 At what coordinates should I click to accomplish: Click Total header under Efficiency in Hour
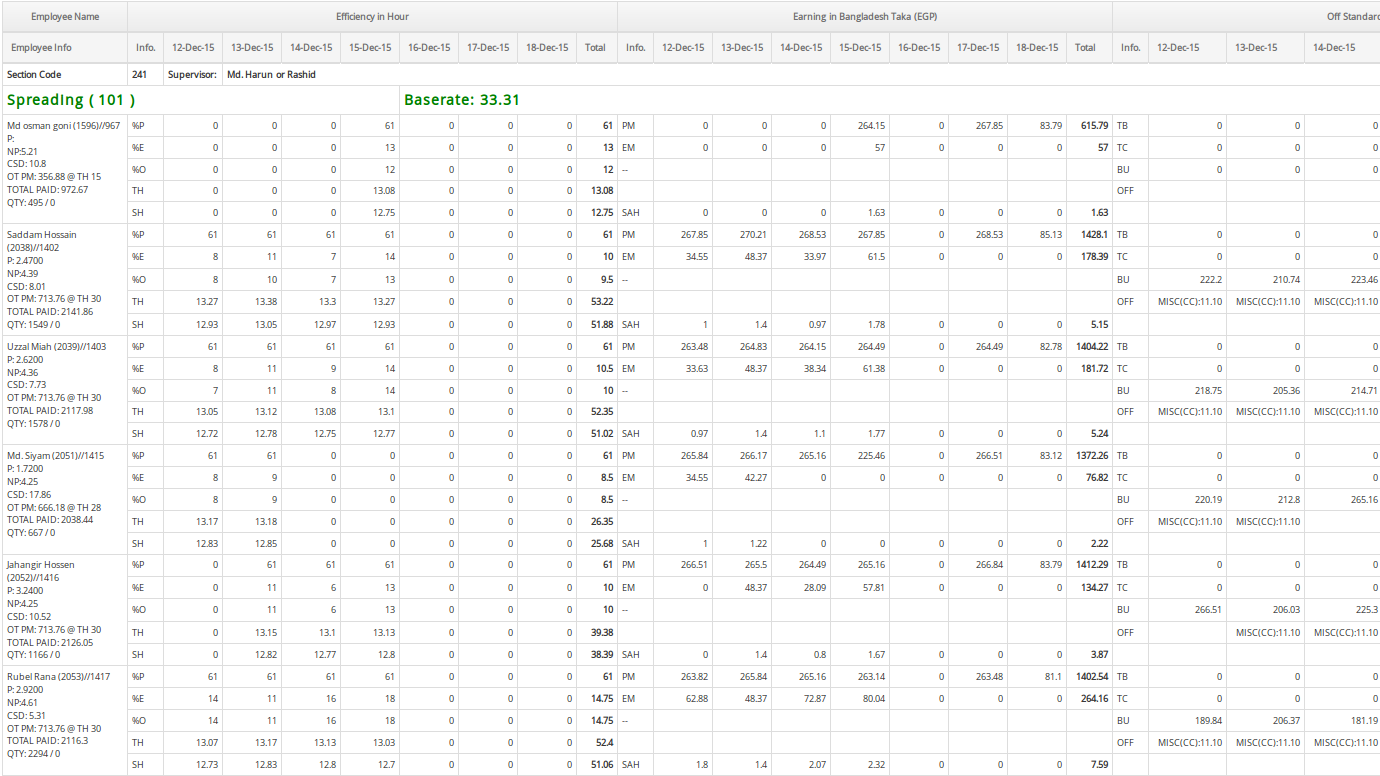595,47
